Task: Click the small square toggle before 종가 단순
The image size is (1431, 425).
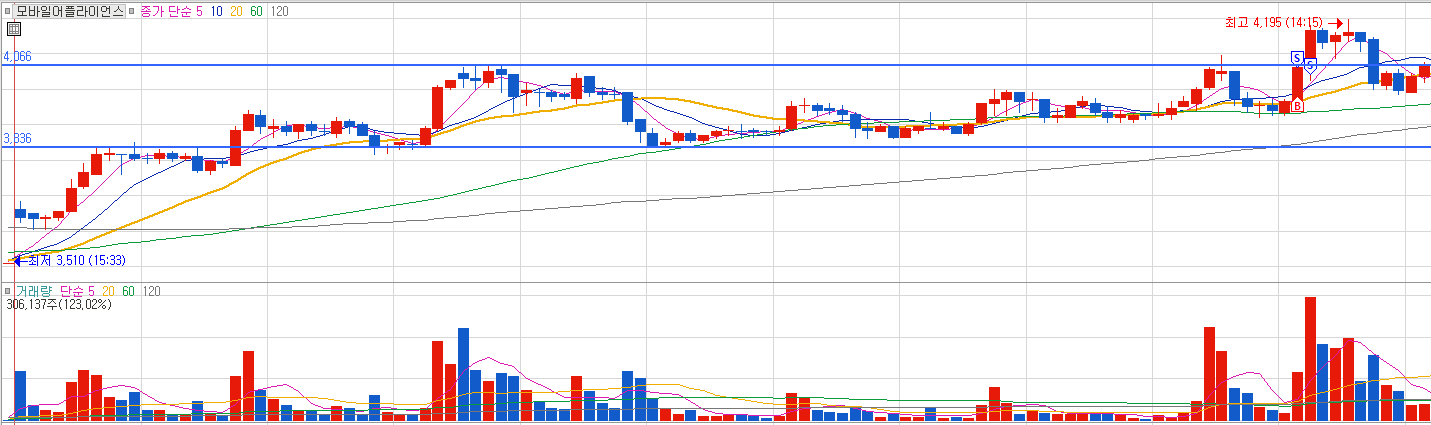Action: click(133, 10)
